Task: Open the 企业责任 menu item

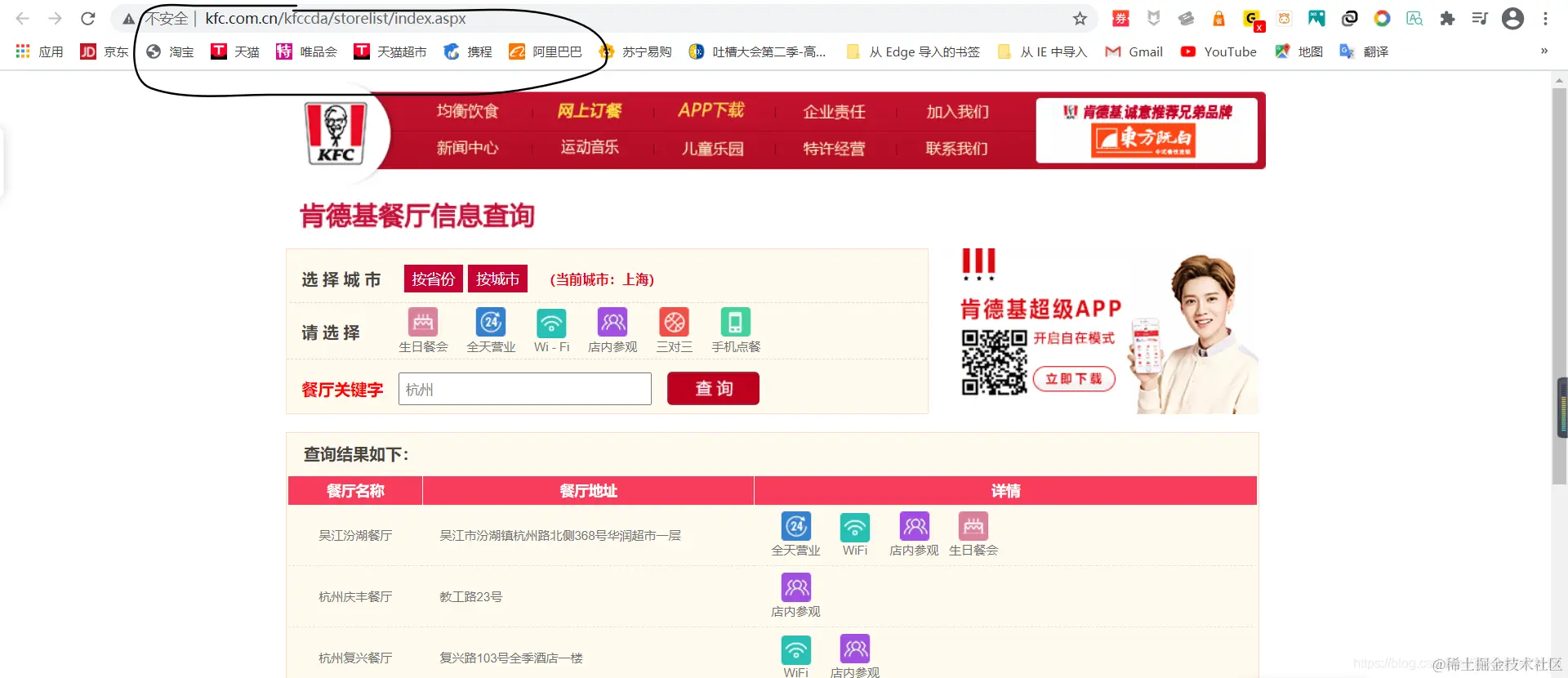Action: point(834,111)
